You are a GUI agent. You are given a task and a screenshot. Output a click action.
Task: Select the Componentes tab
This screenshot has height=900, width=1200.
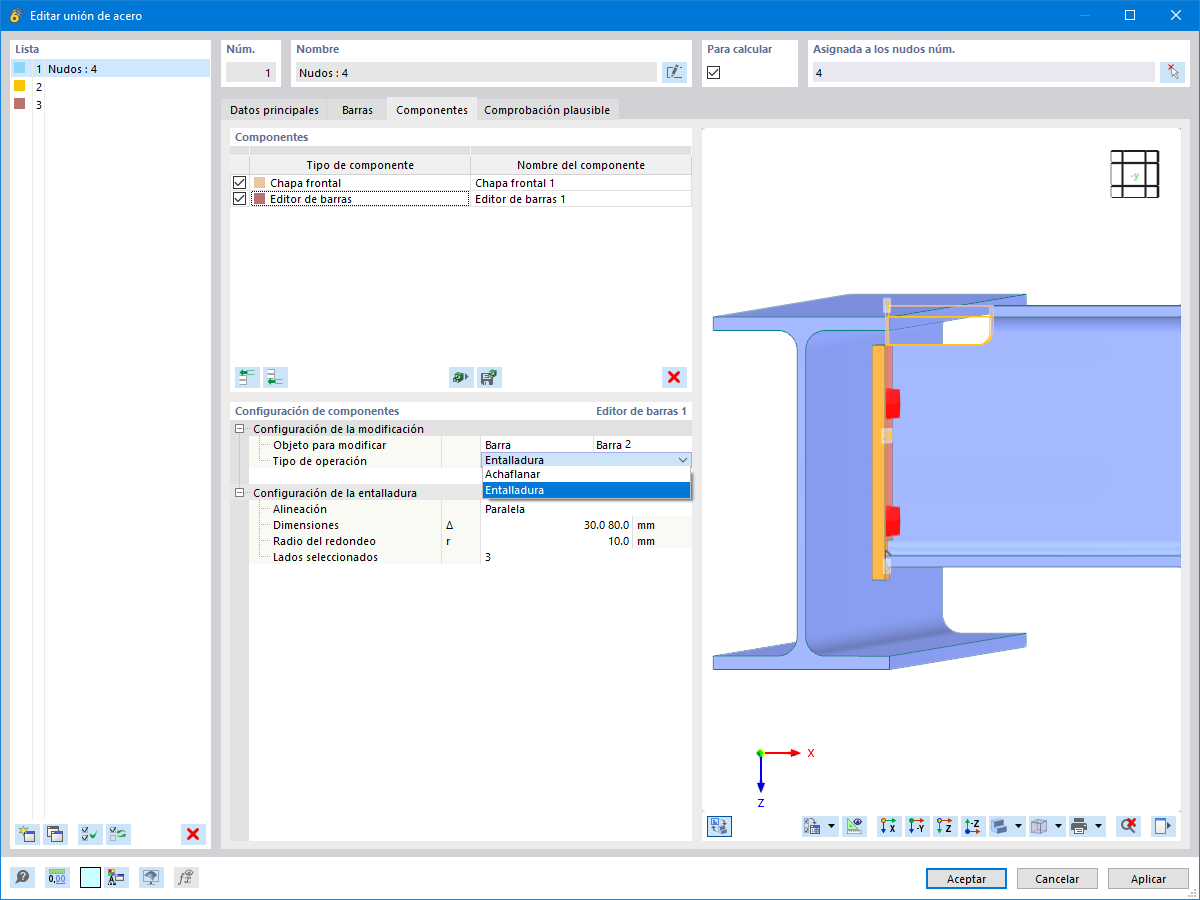point(432,110)
